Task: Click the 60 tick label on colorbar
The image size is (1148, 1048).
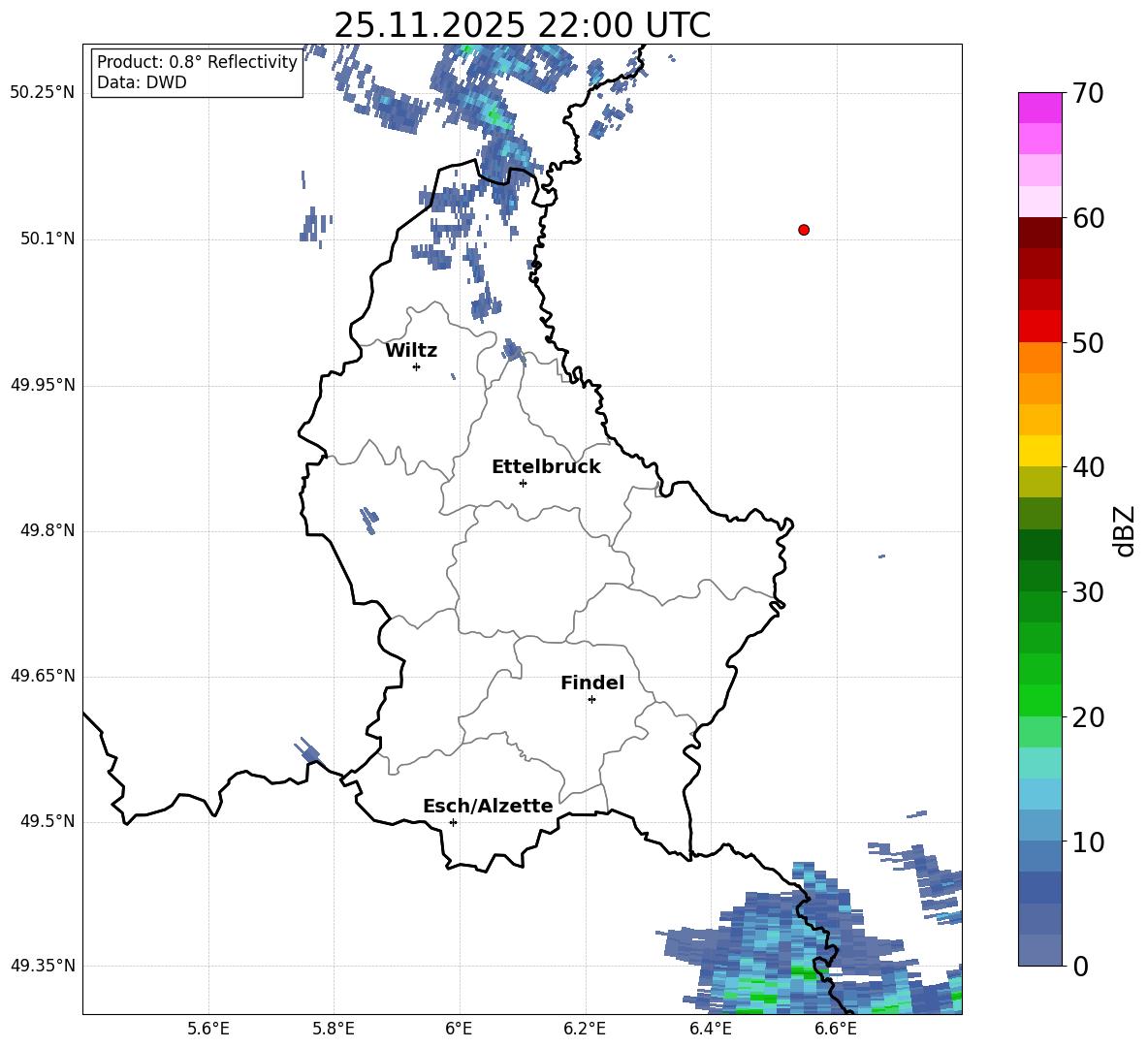Action: (x=1088, y=218)
